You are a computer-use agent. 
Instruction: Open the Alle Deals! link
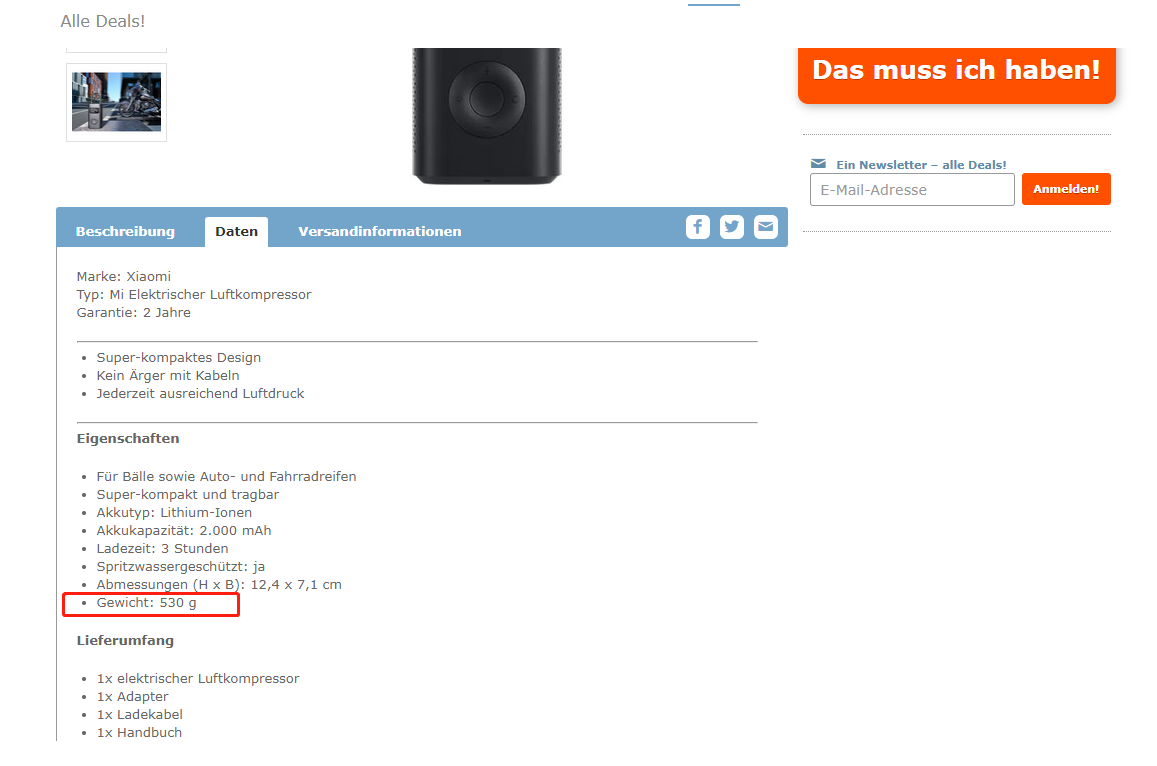click(103, 21)
